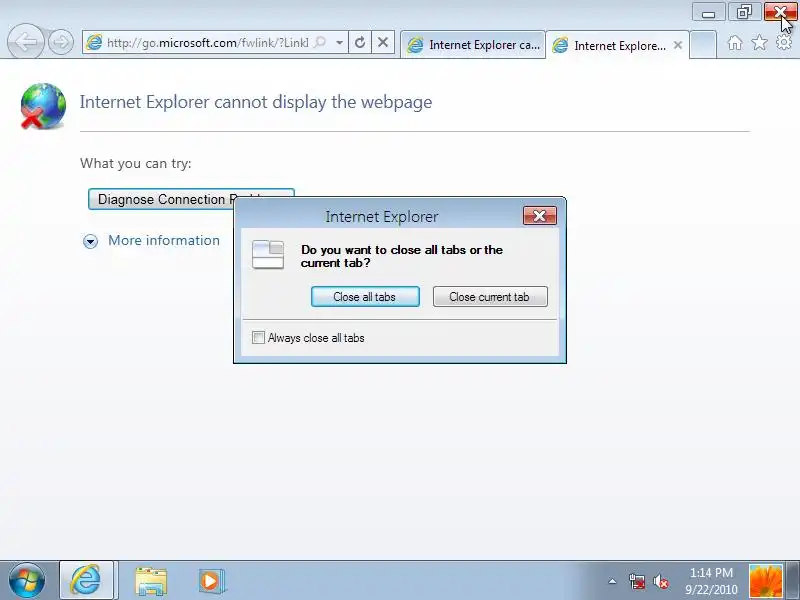Minimize the Internet Explorer window
Image resolution: width=800 pixels, height=600 pixels.
coord(709,12)
